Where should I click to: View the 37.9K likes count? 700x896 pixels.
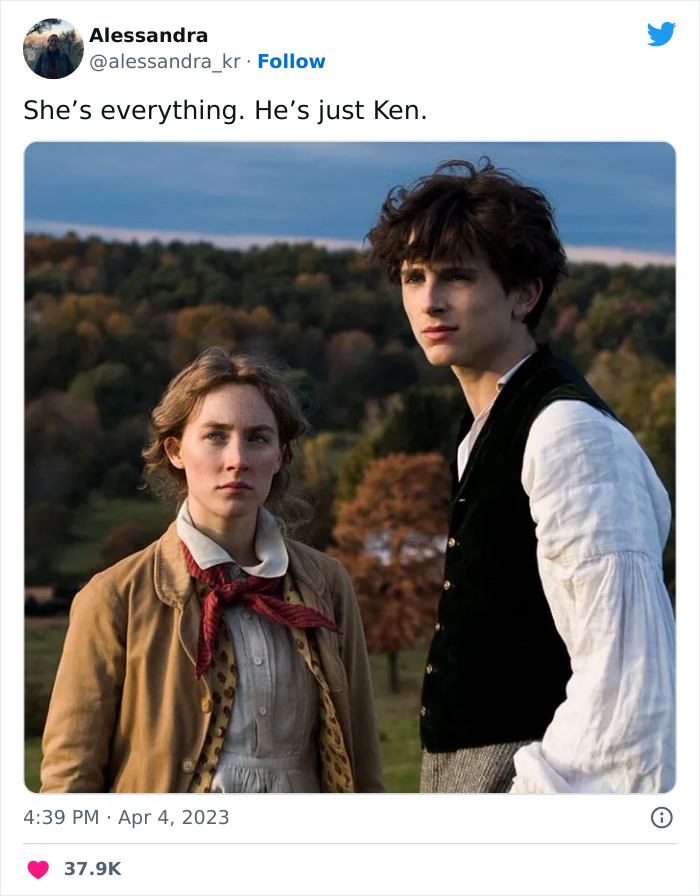pyautogui.click(x=93, y=869)
